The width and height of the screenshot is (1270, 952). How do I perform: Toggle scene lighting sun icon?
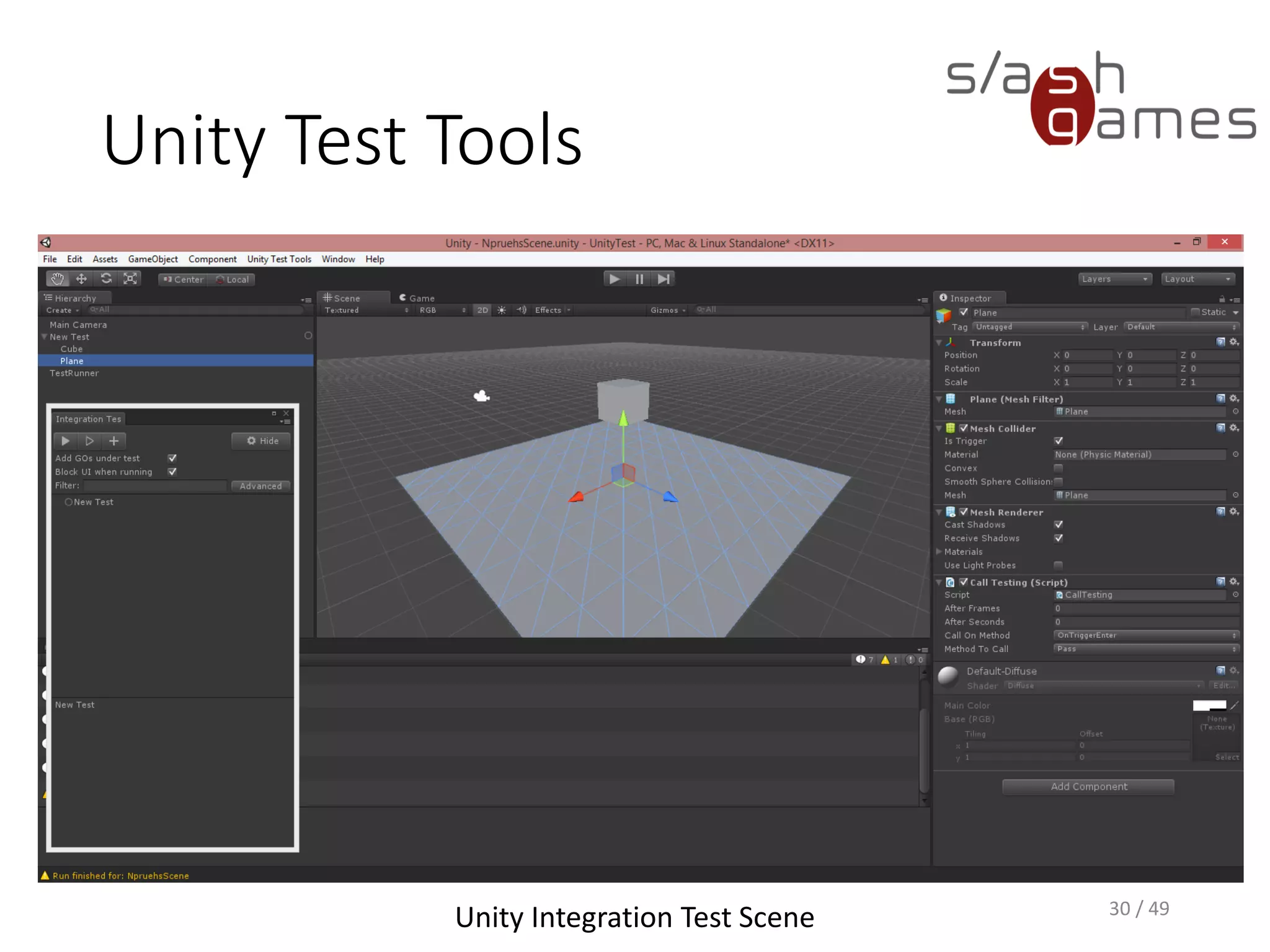point(502,310)
